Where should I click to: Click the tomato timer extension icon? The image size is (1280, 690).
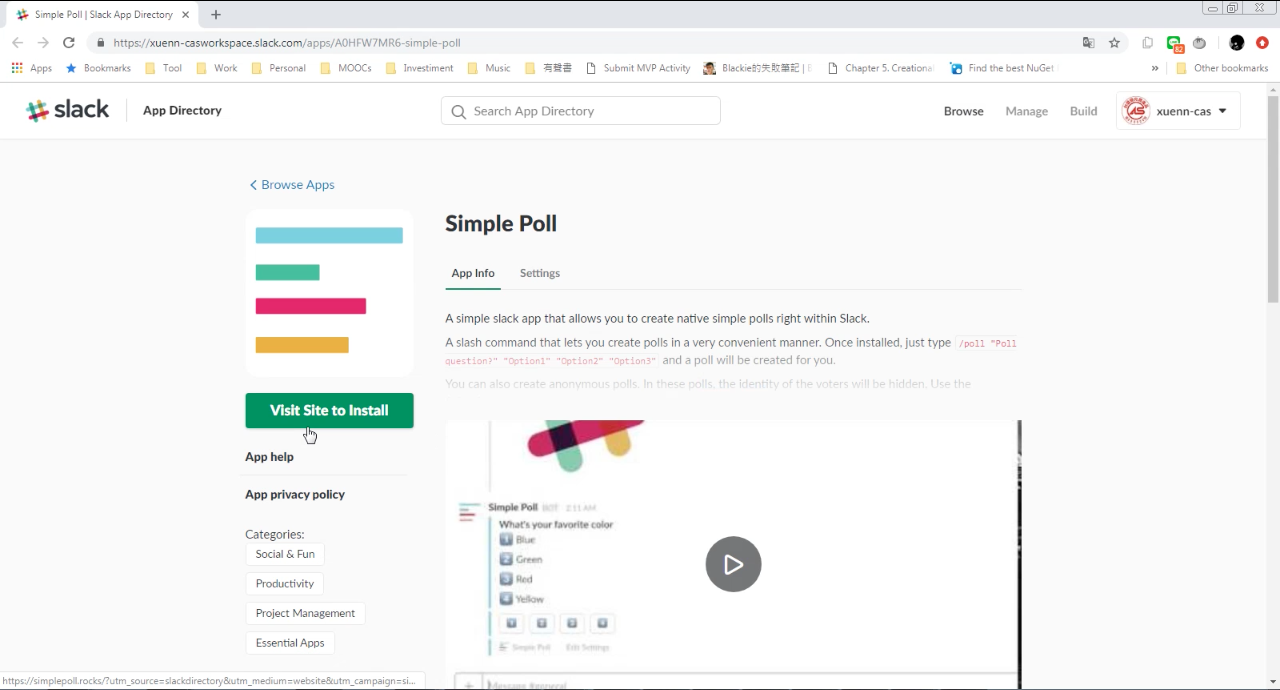[x=1199, y=43]
